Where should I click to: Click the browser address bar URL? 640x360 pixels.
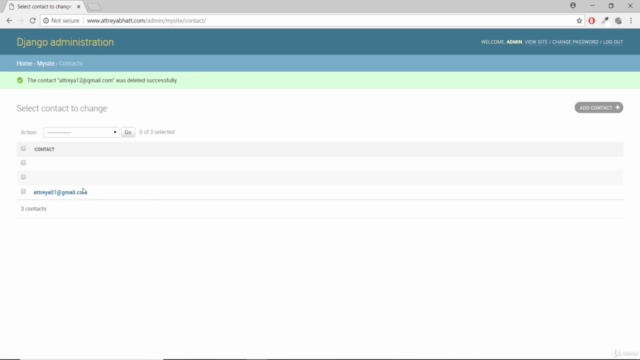[146, 20]
